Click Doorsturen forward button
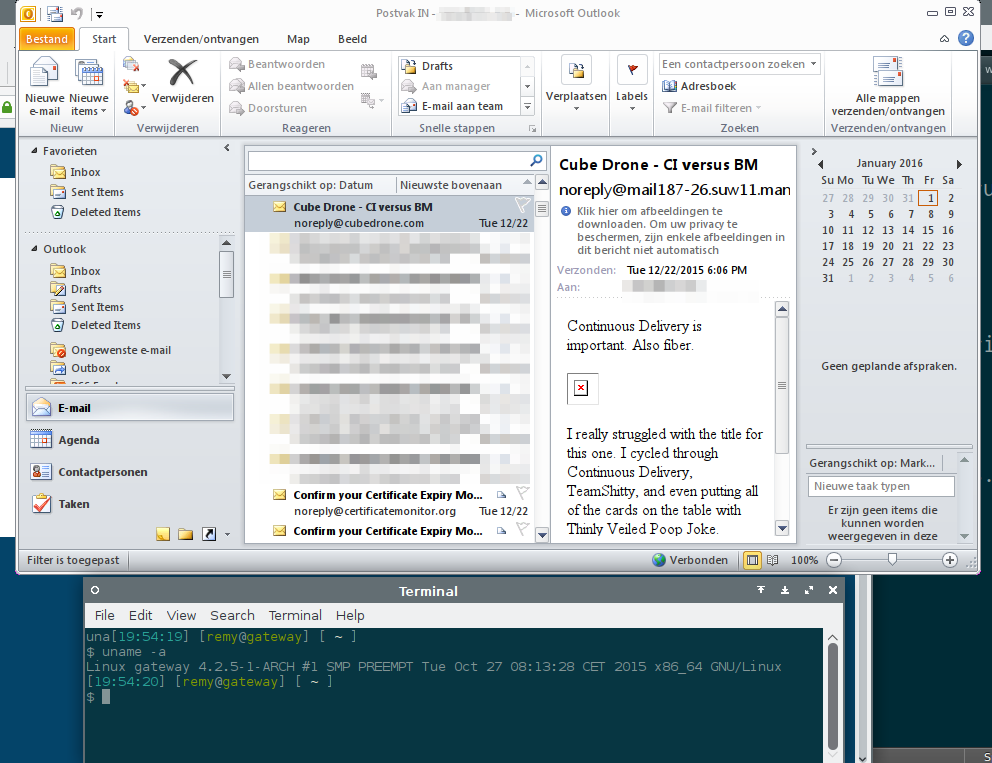Screen dimensions: 992x763 click(x=268, y=108)
